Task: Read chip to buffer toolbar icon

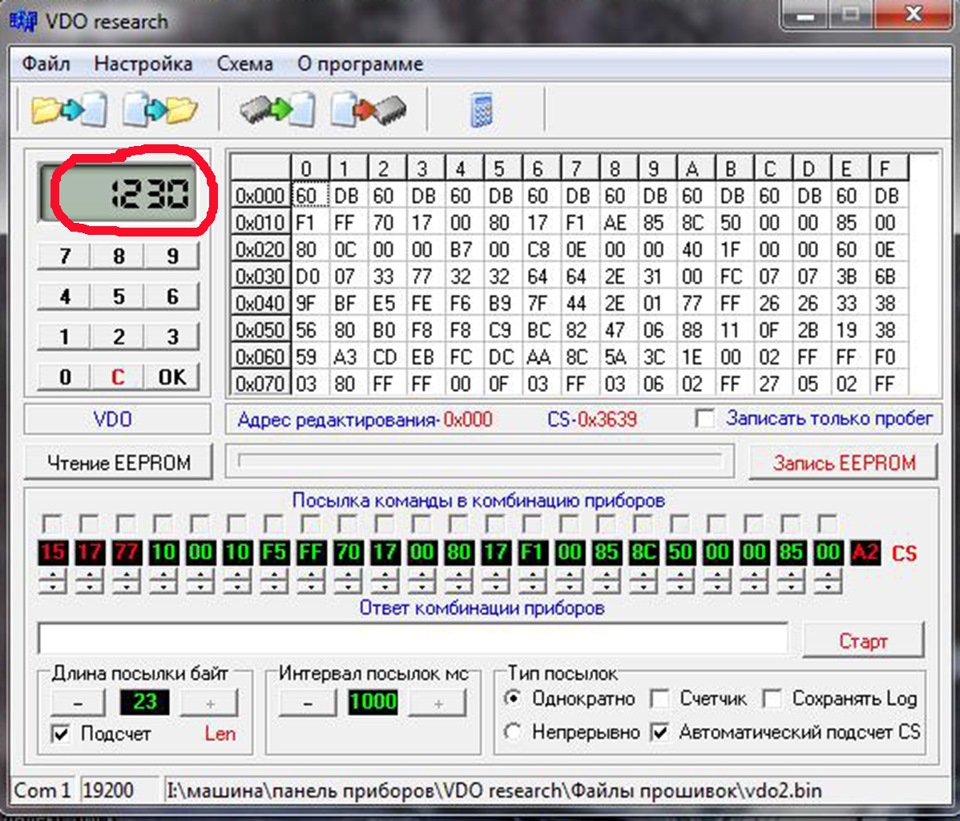Action: (x=277, y=110)
